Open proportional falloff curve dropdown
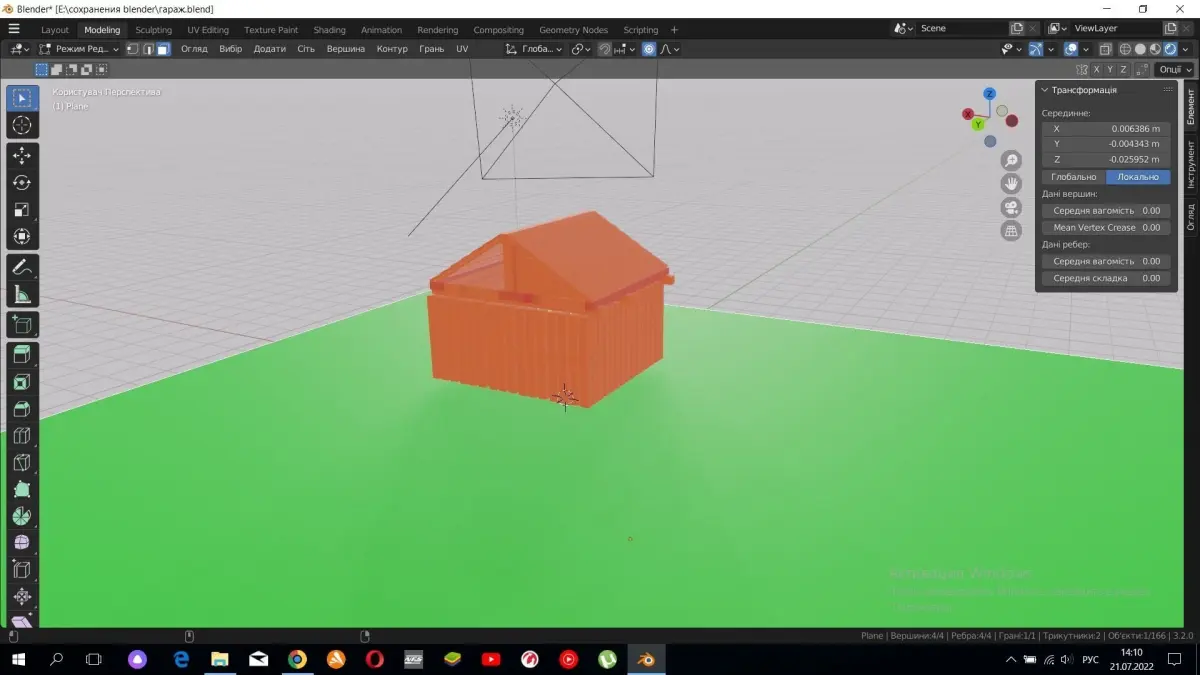Screen dimensions: 1200x675 [670, 48]
